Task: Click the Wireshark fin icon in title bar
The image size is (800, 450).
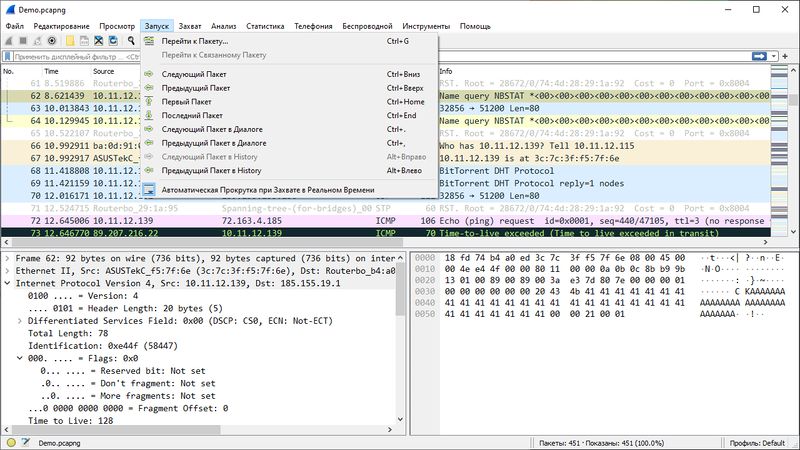Action: (10, 9)
